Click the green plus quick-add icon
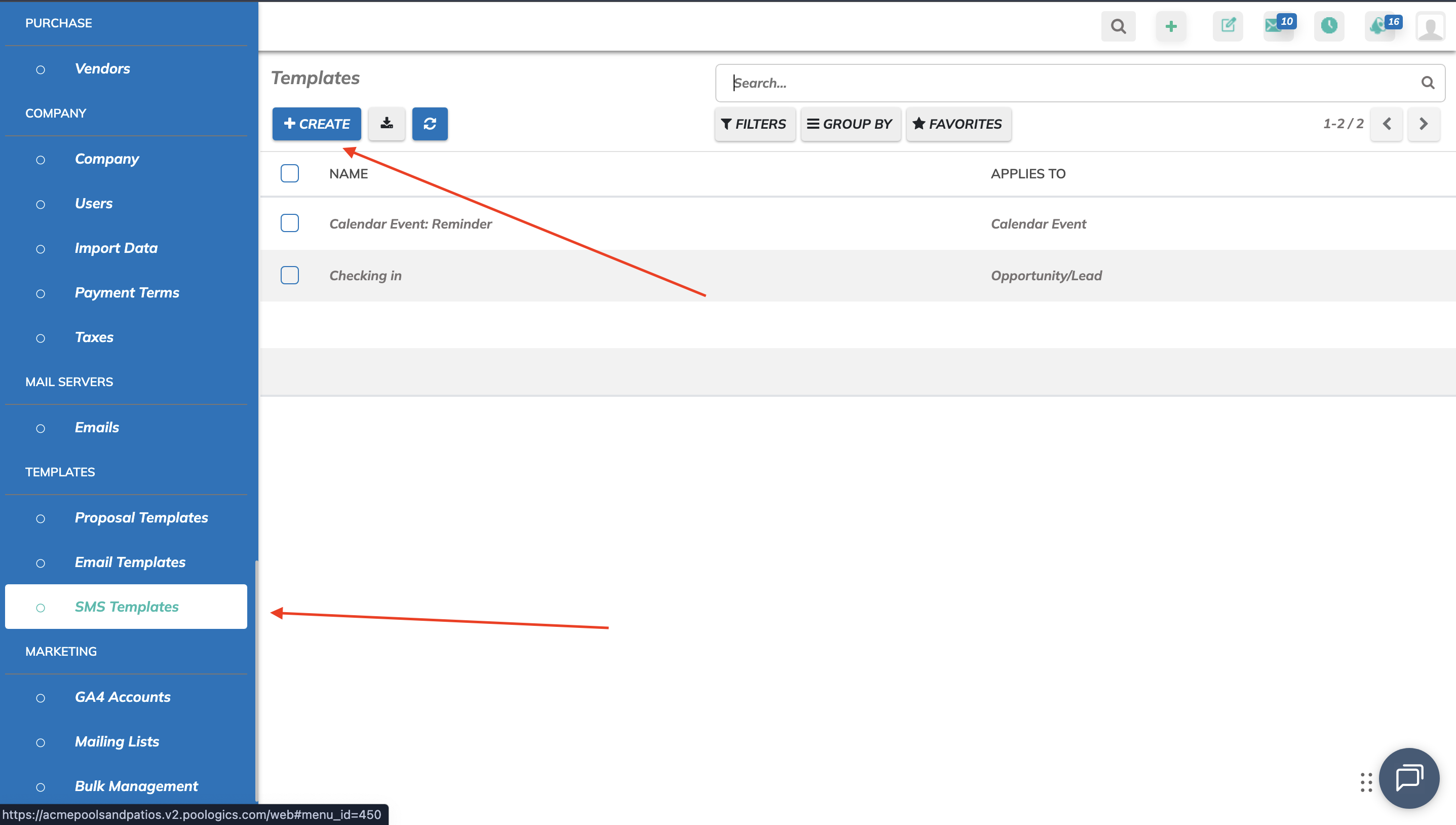 tap(1171, 26)
